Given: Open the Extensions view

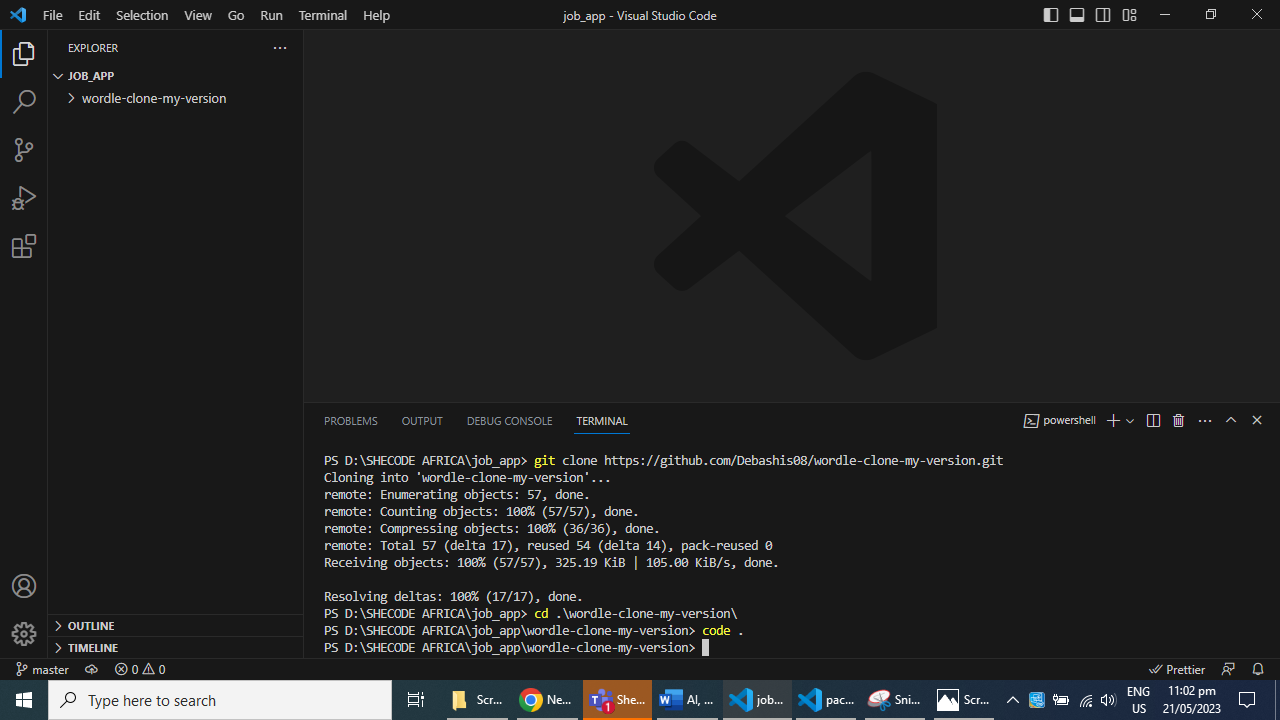Looking at the screenshot, I should coord(24,246).
